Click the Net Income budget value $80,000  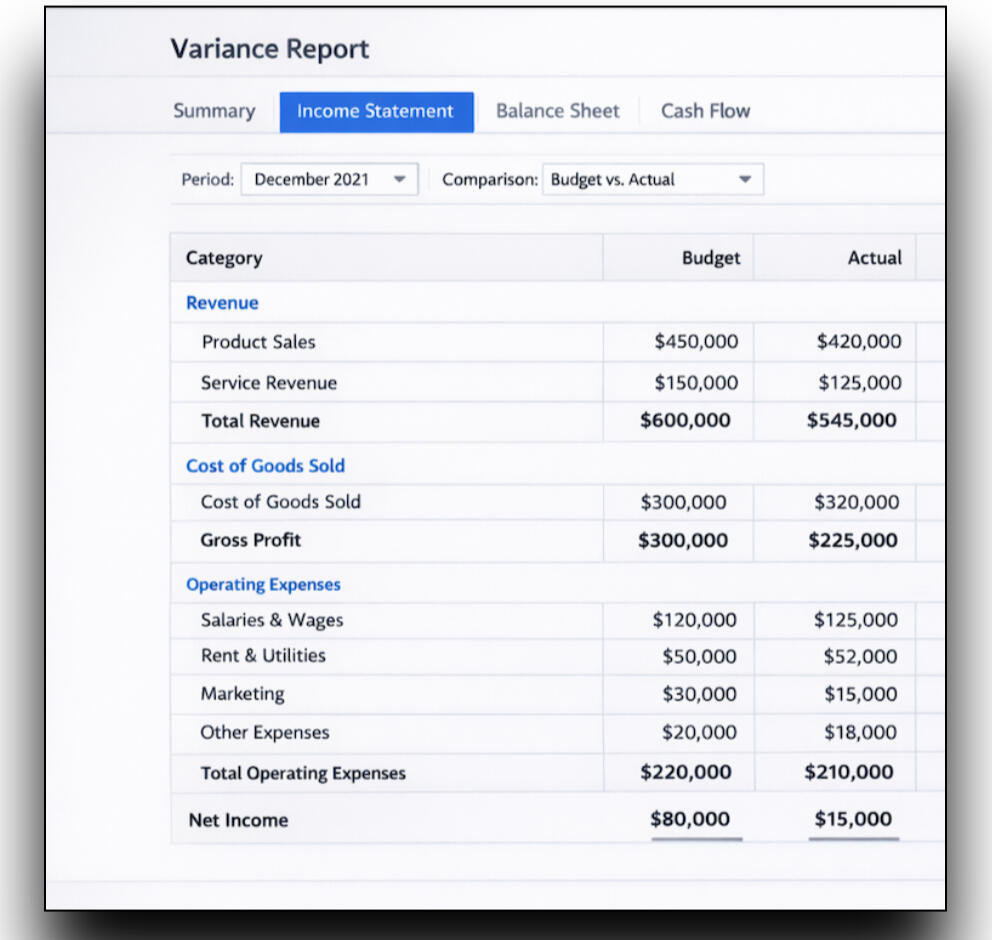690,820
